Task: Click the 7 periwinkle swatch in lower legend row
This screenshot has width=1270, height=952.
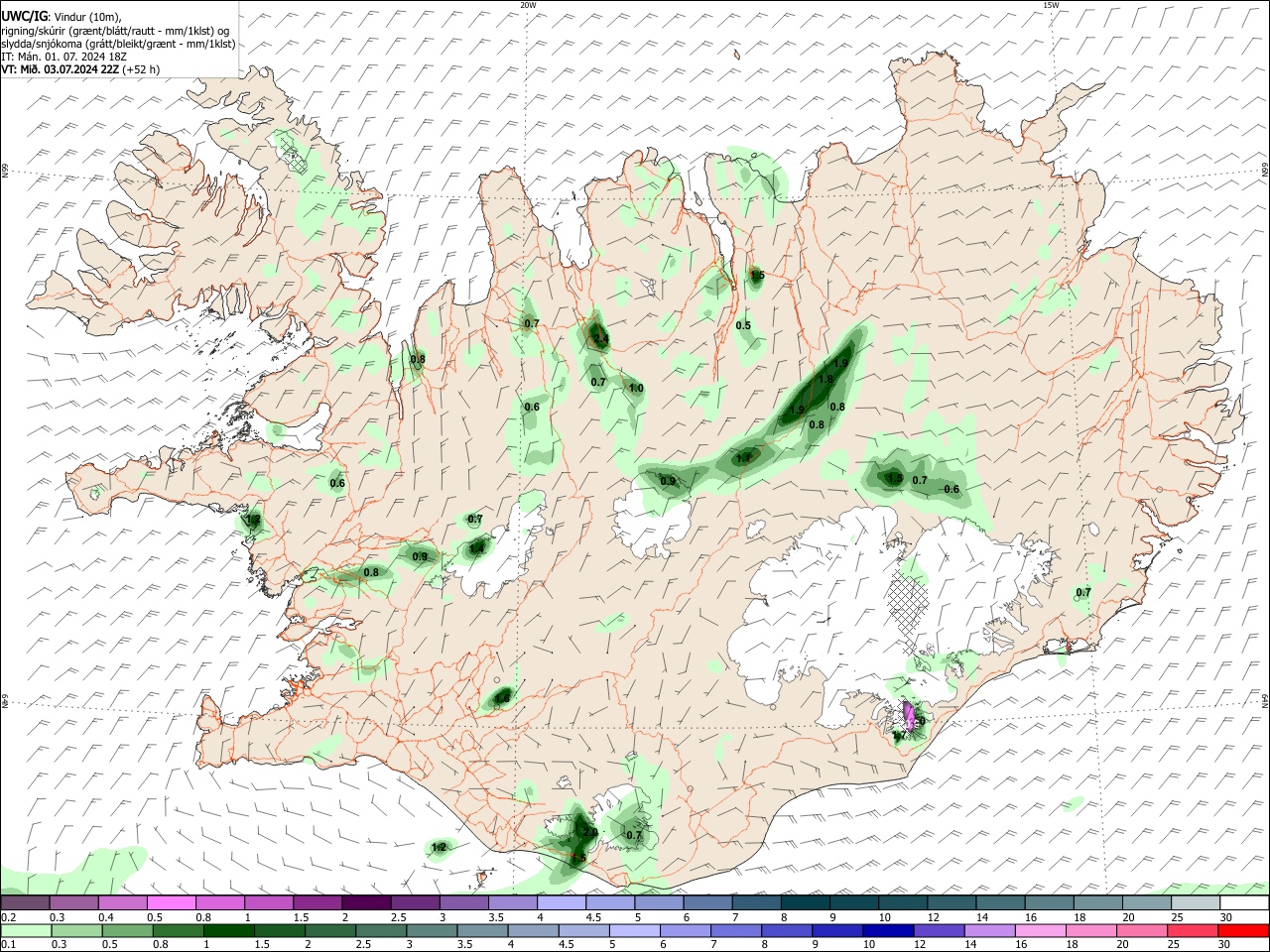Action: [736, 931]
